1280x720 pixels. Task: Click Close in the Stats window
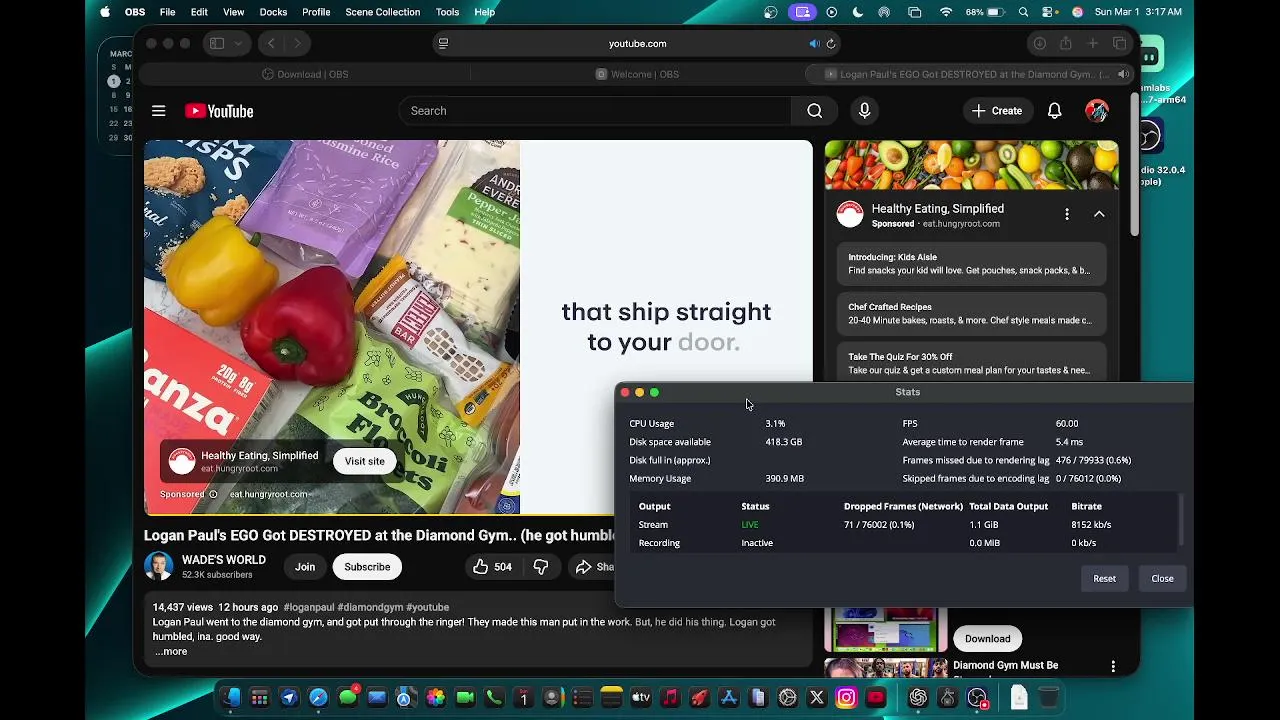tap(1162, 579)
